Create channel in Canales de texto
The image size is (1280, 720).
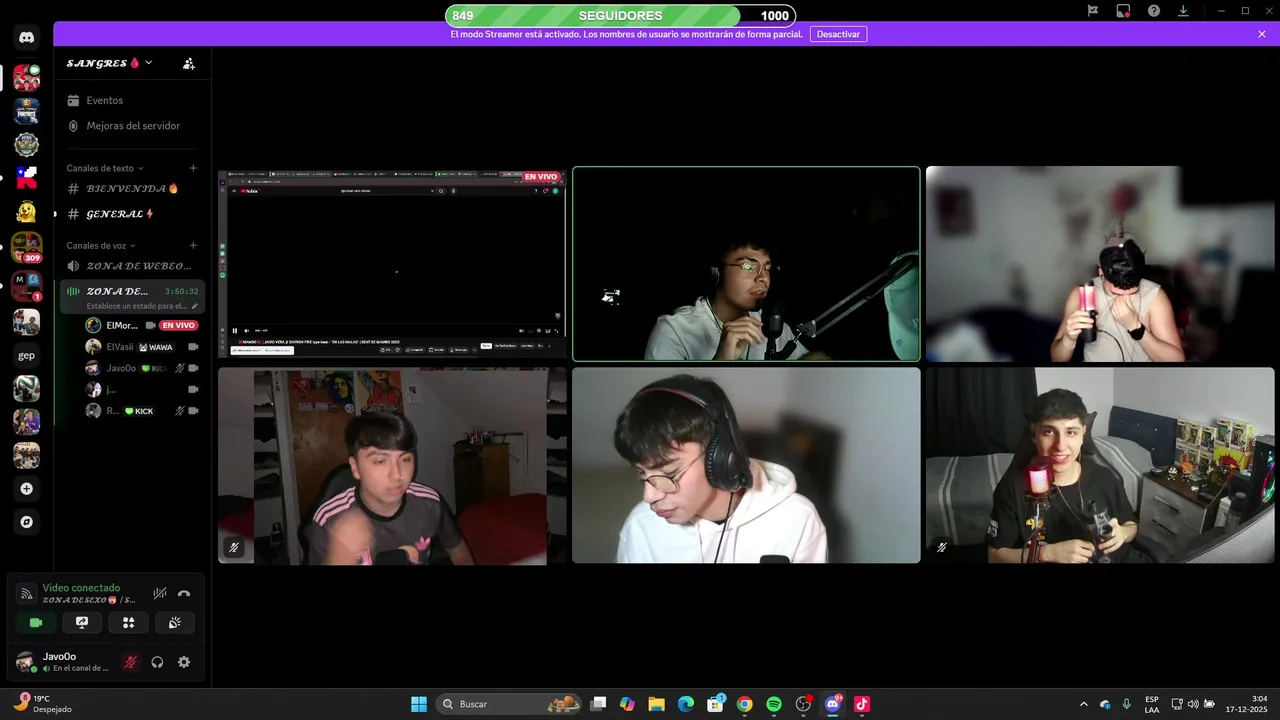pos(193,168)
